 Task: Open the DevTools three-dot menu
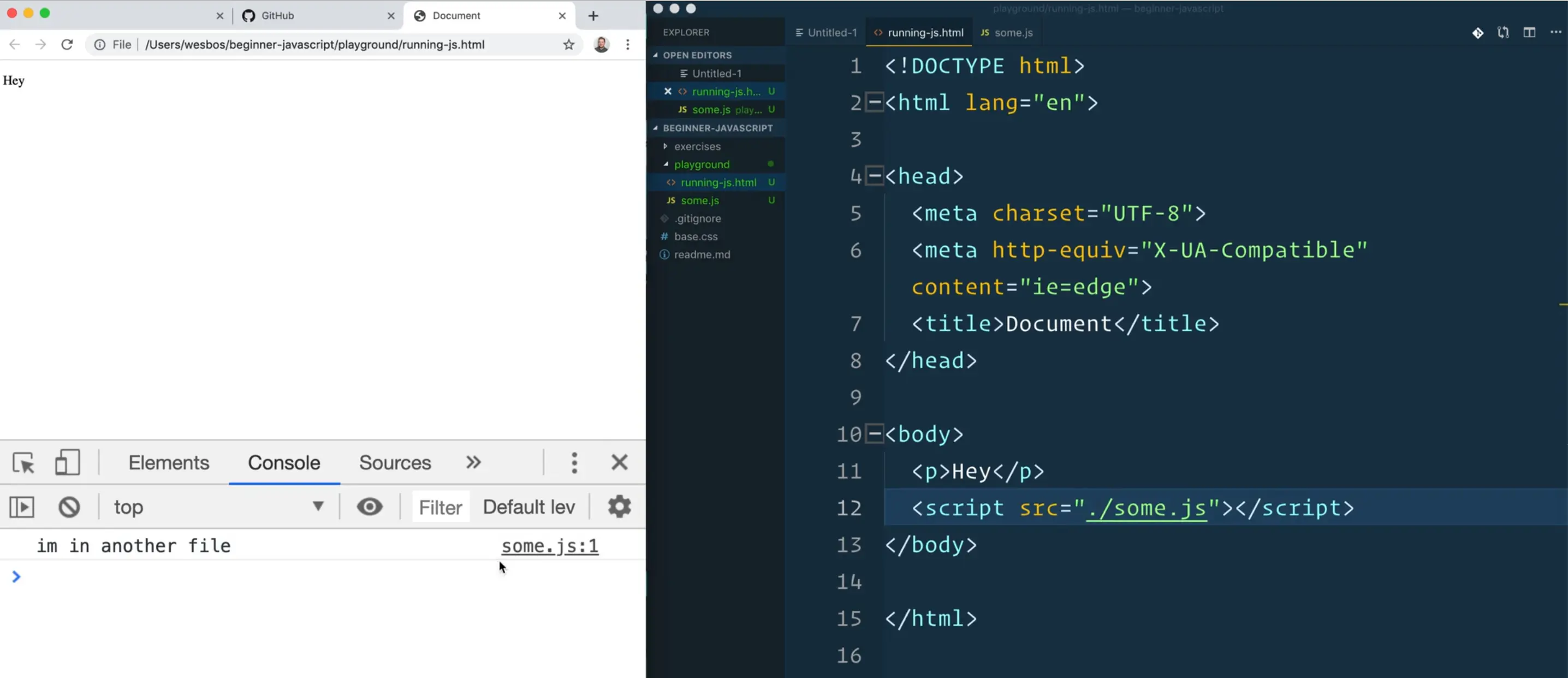point(574,462)
